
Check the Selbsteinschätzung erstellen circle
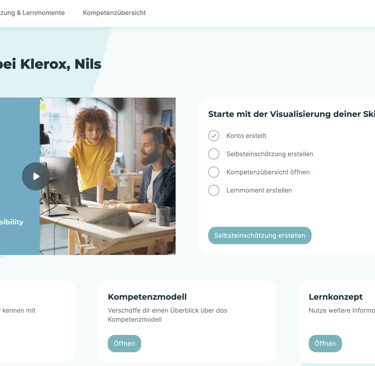[x=214, y=154]
